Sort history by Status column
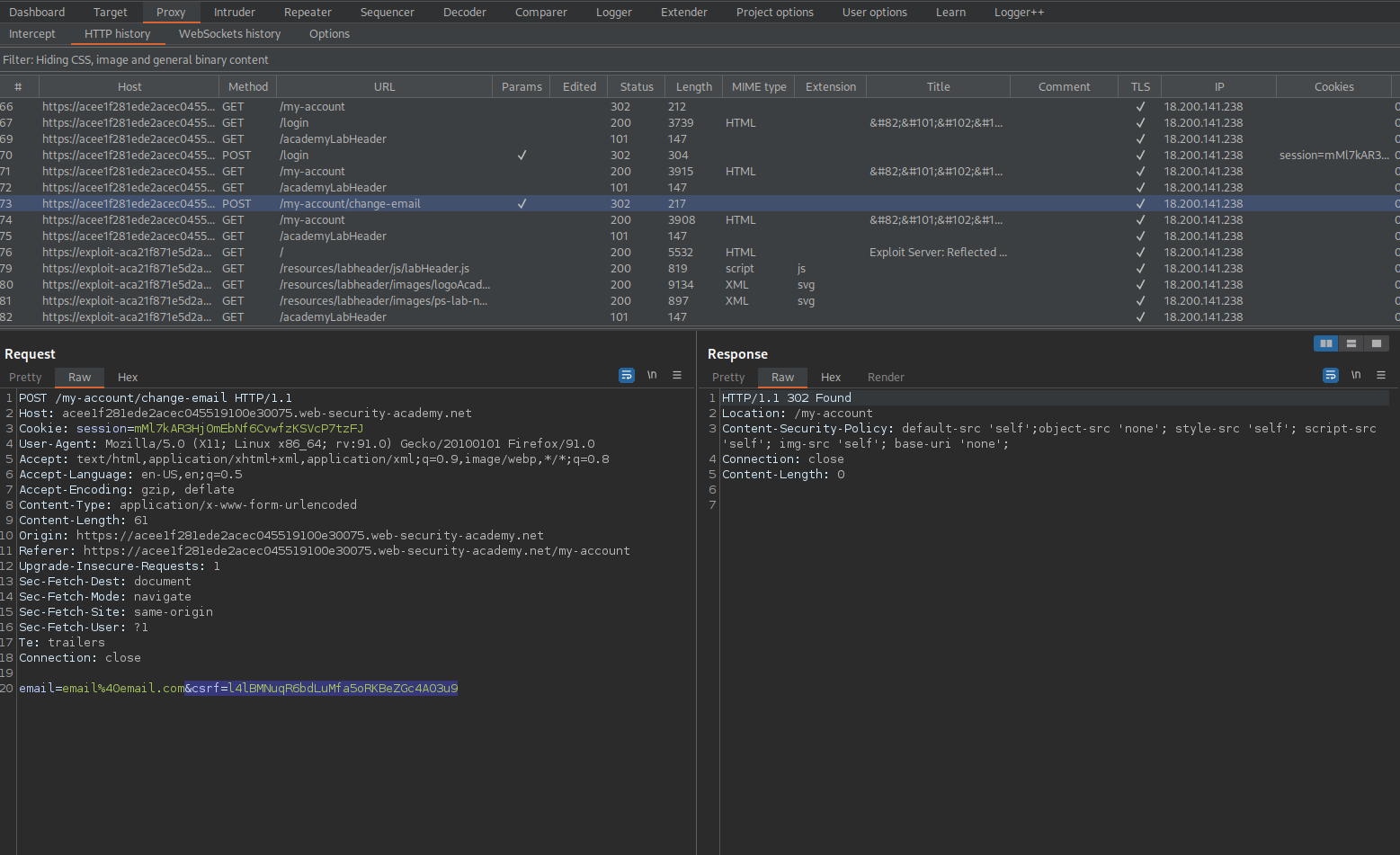 pyautogui.click(x=637, y=86)
